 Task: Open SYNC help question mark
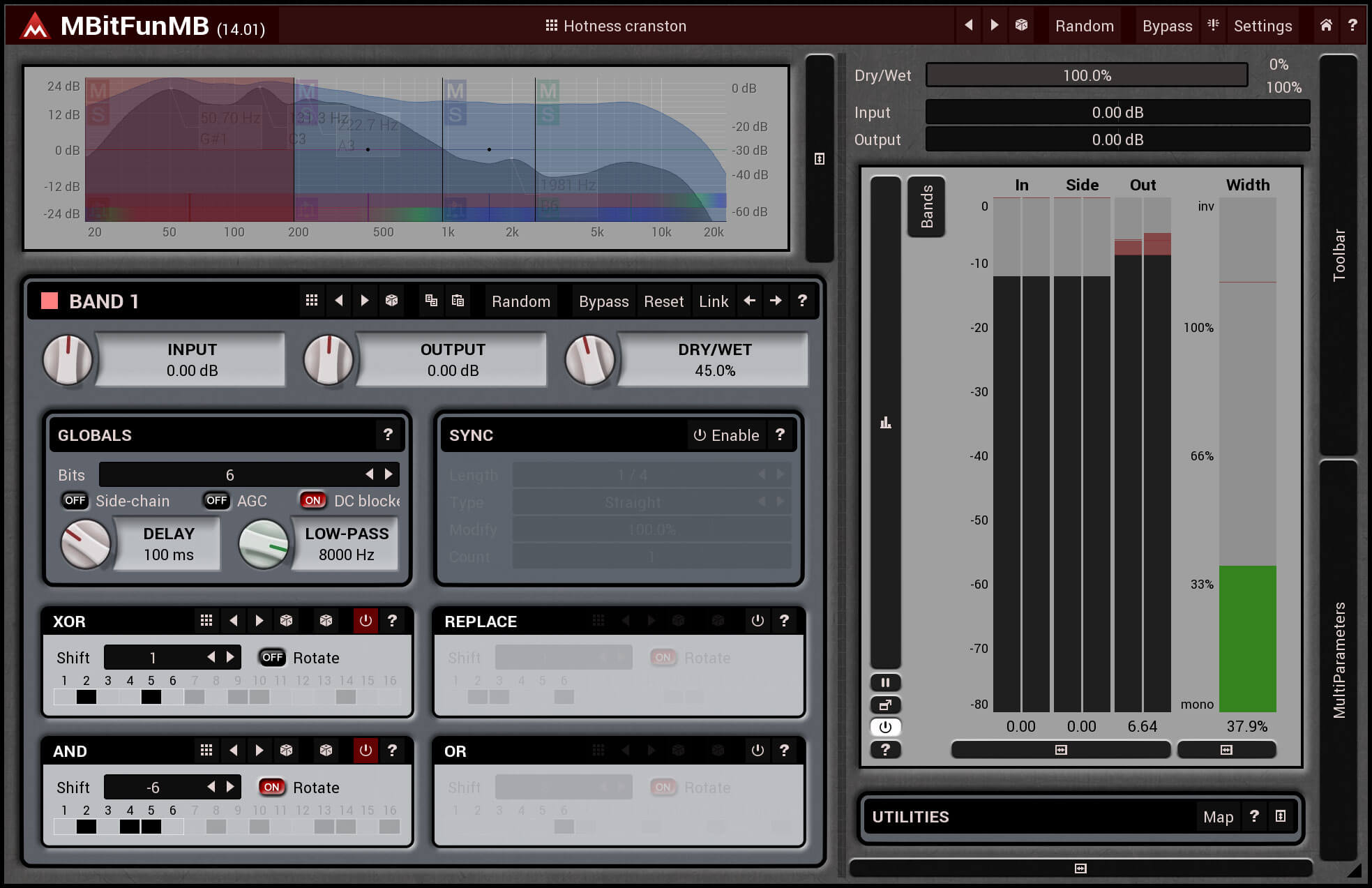pyautogui.click(x=780, y=435)
